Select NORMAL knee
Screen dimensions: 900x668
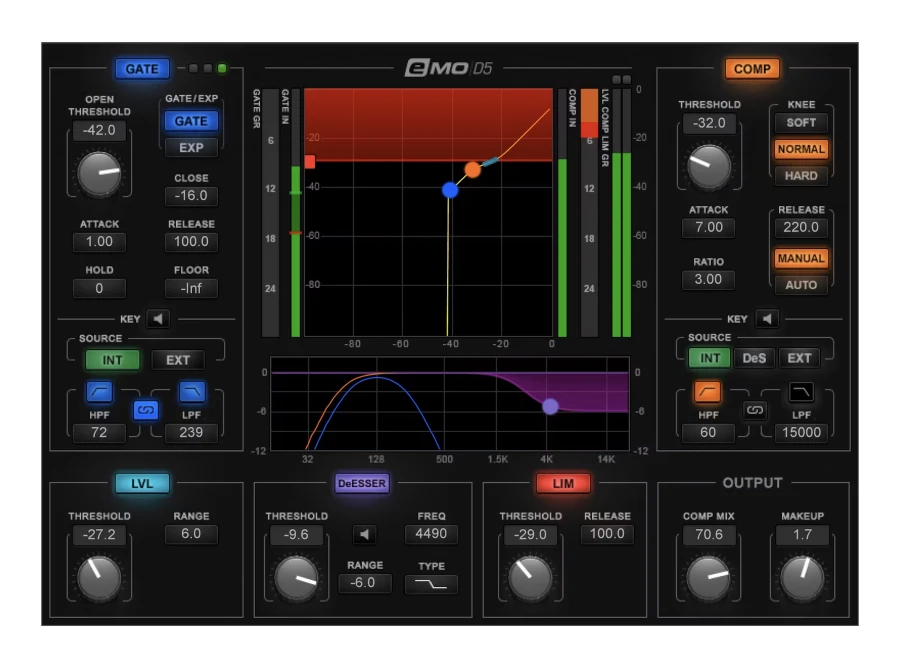tap(801, 149)
